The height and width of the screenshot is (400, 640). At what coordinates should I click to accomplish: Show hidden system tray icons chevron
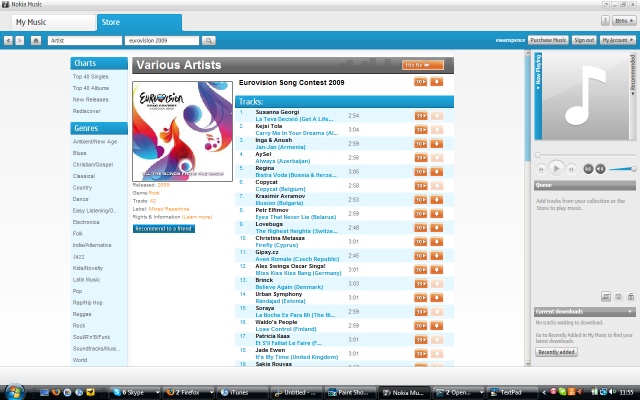(x=544, y=392)
